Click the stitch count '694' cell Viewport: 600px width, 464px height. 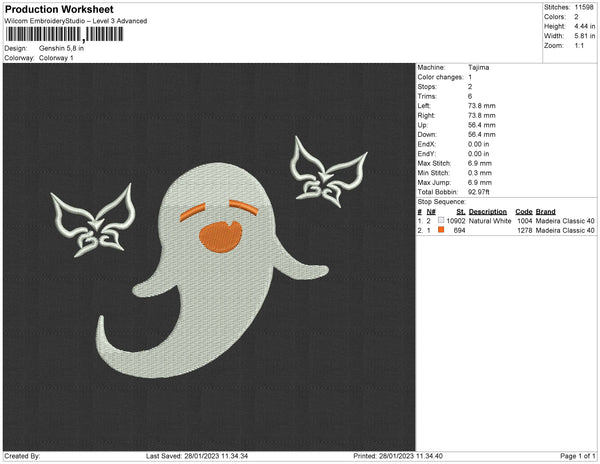point(460,230)
